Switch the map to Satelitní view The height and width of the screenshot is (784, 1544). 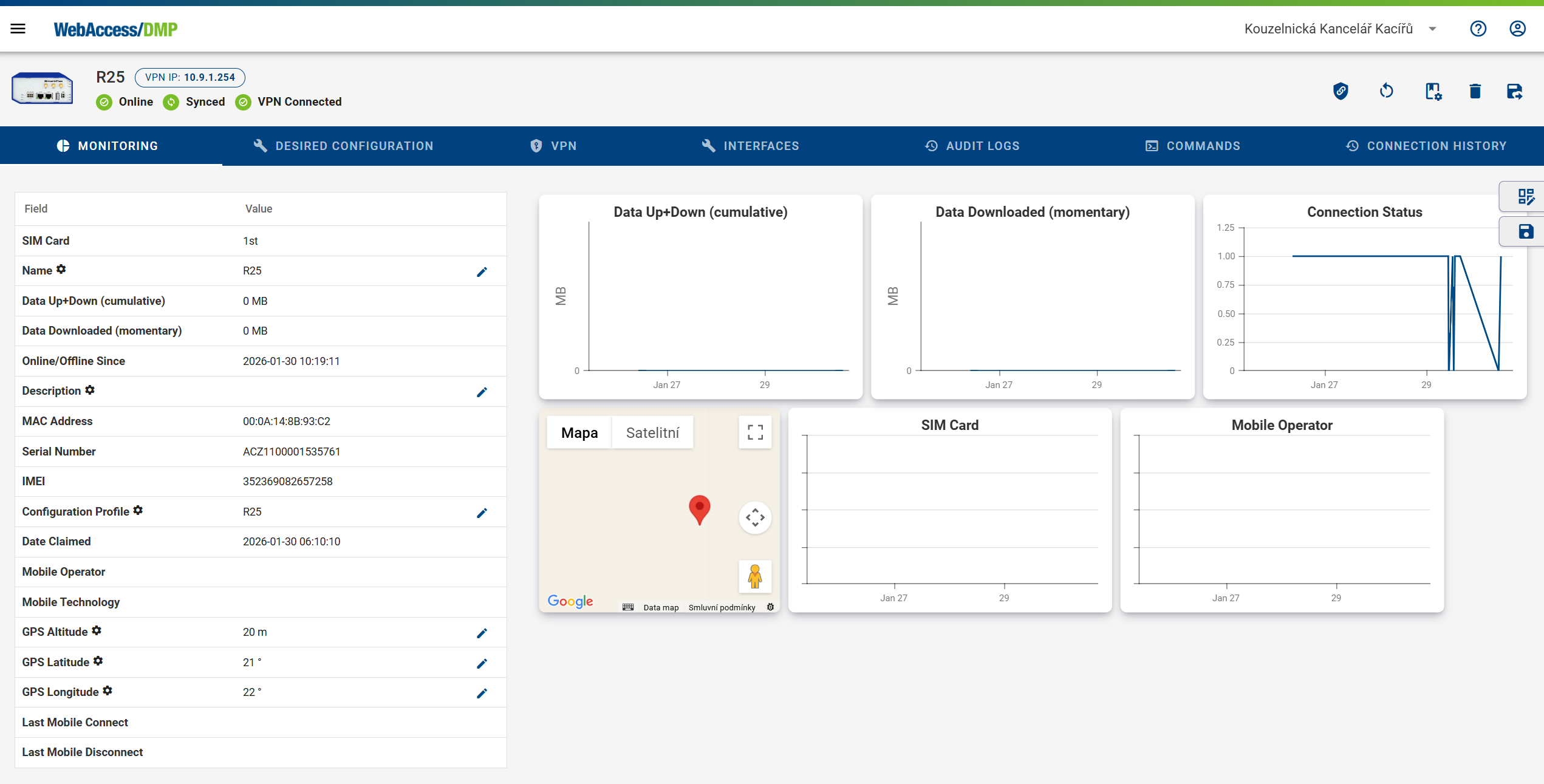652,432
